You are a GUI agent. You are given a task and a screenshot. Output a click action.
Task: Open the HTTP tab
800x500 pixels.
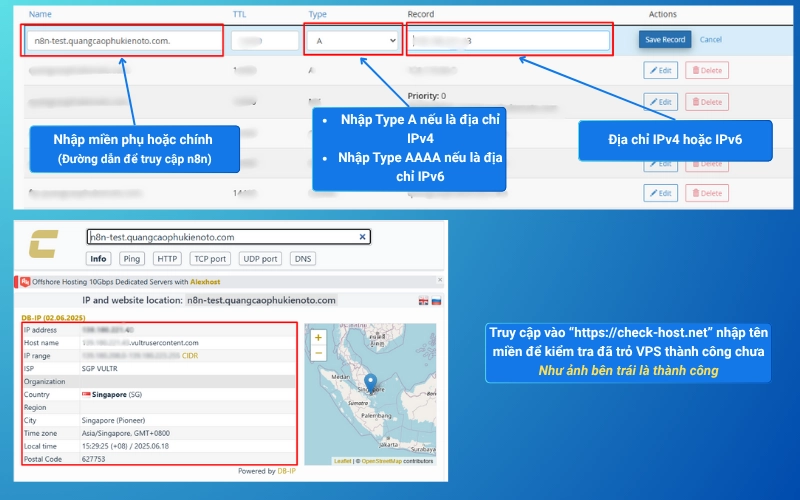[x=167, y=259]
